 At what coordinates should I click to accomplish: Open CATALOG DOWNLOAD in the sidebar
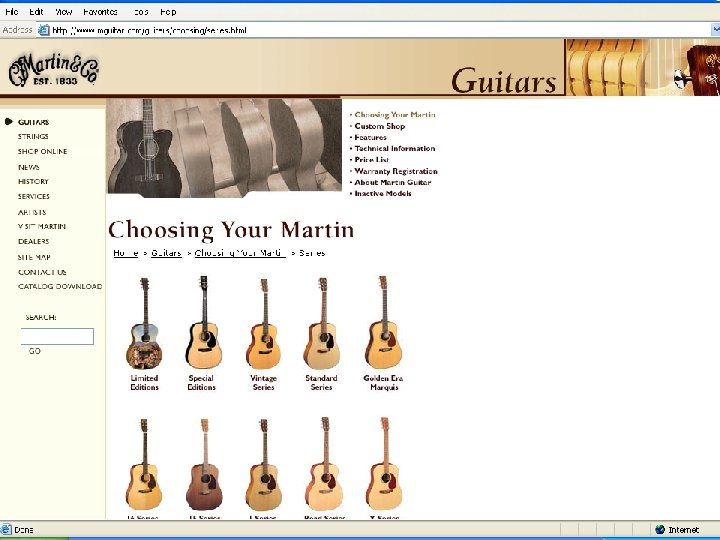[60, 286]
